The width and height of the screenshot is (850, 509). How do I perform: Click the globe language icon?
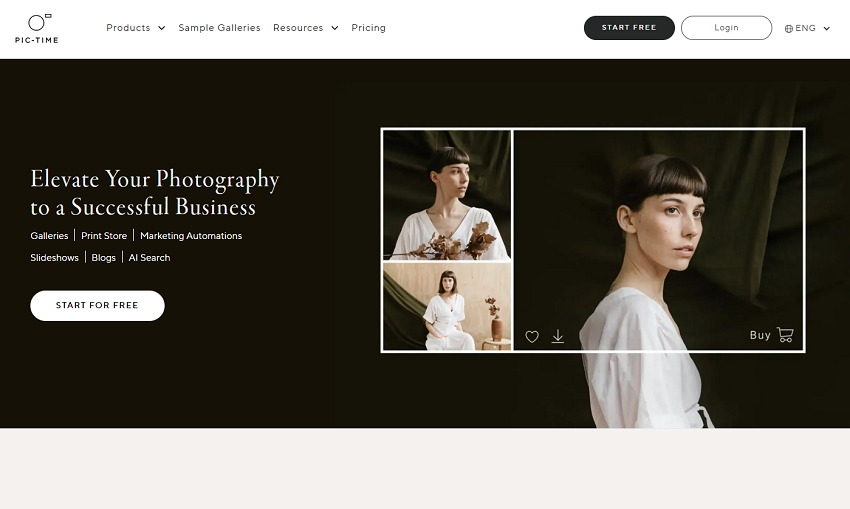(x=789, y=29)
